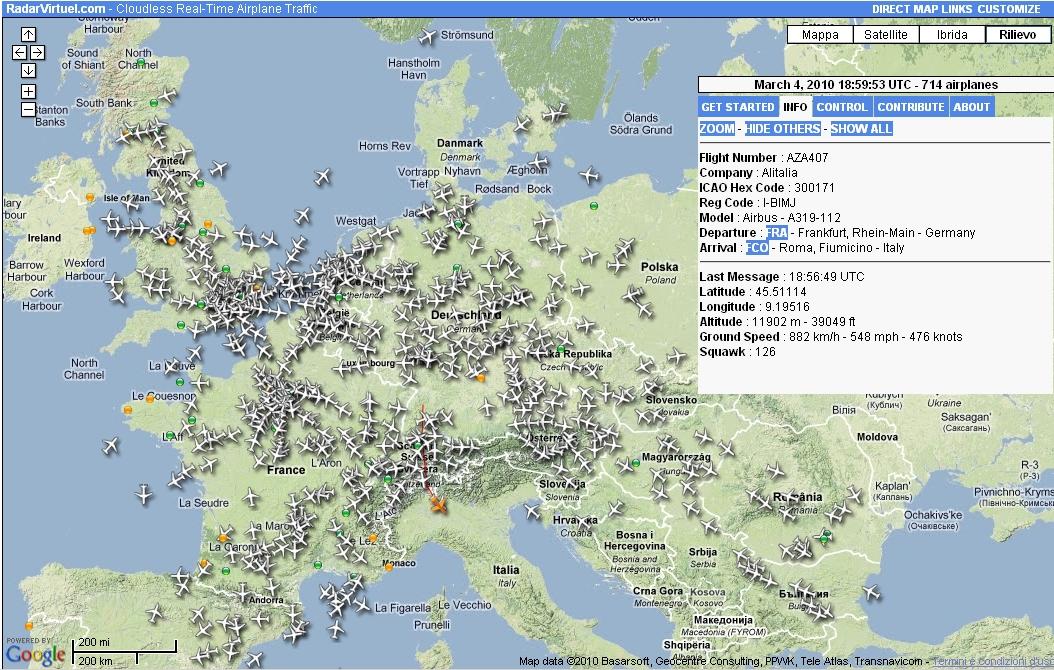This screenshot has width=1054, height=670.
Task: Switch map type to Mappa
Action: (820, 34)
